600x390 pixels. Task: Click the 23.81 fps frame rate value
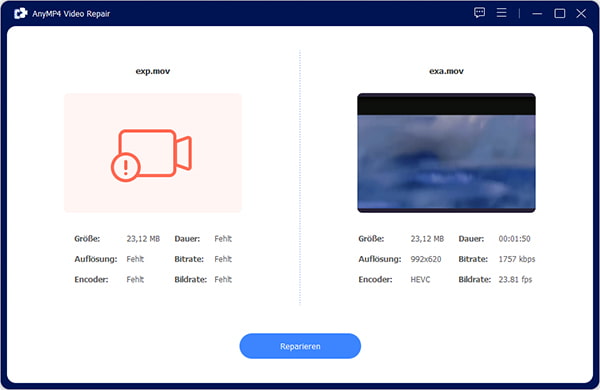(515, 279)
